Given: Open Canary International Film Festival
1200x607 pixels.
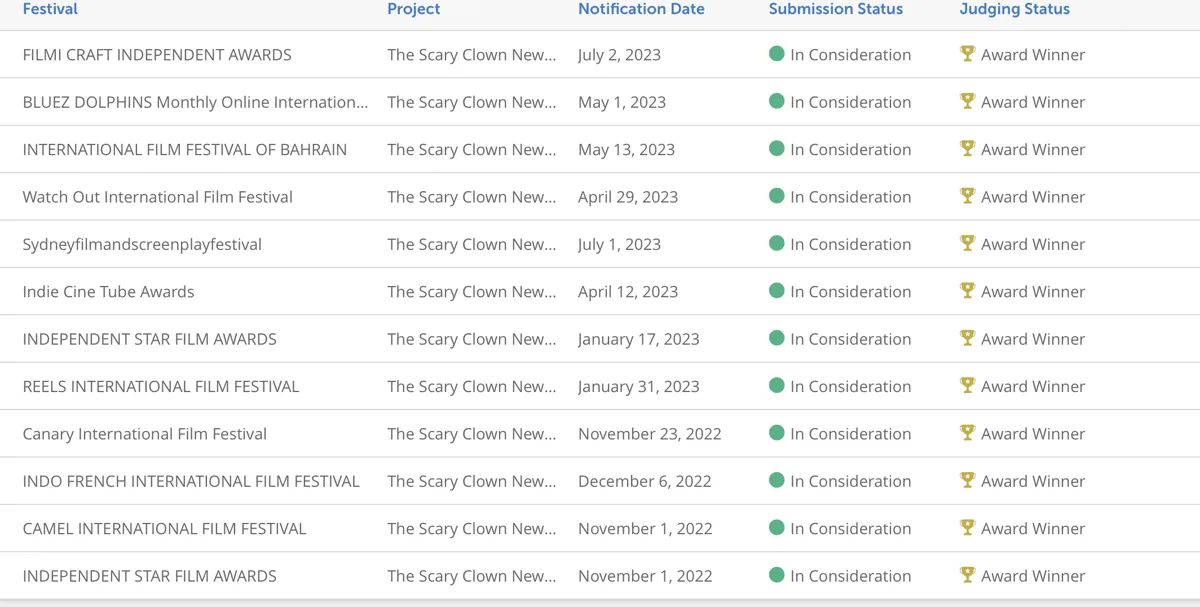Looking at the screenshot, I should pyautogui.click(x=145, y=434).
